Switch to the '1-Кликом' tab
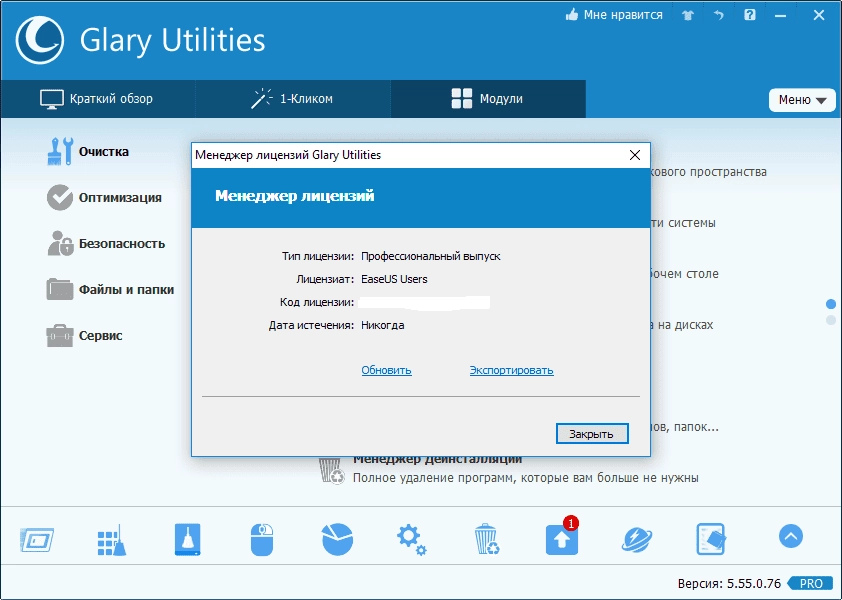842x600 pixels. (292, 99)
